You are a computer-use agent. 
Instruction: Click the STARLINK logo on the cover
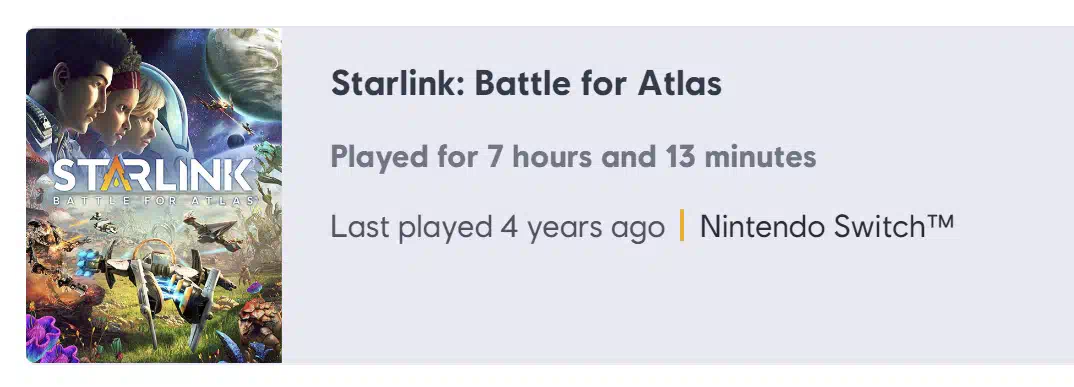pyautogui.click(x=152, y=175)
